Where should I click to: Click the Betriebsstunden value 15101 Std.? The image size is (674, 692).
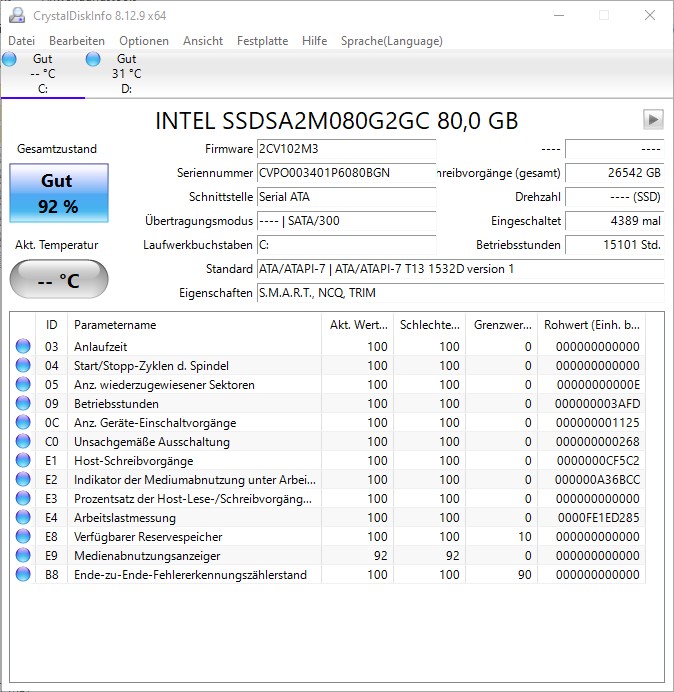[x=614, y=245]
